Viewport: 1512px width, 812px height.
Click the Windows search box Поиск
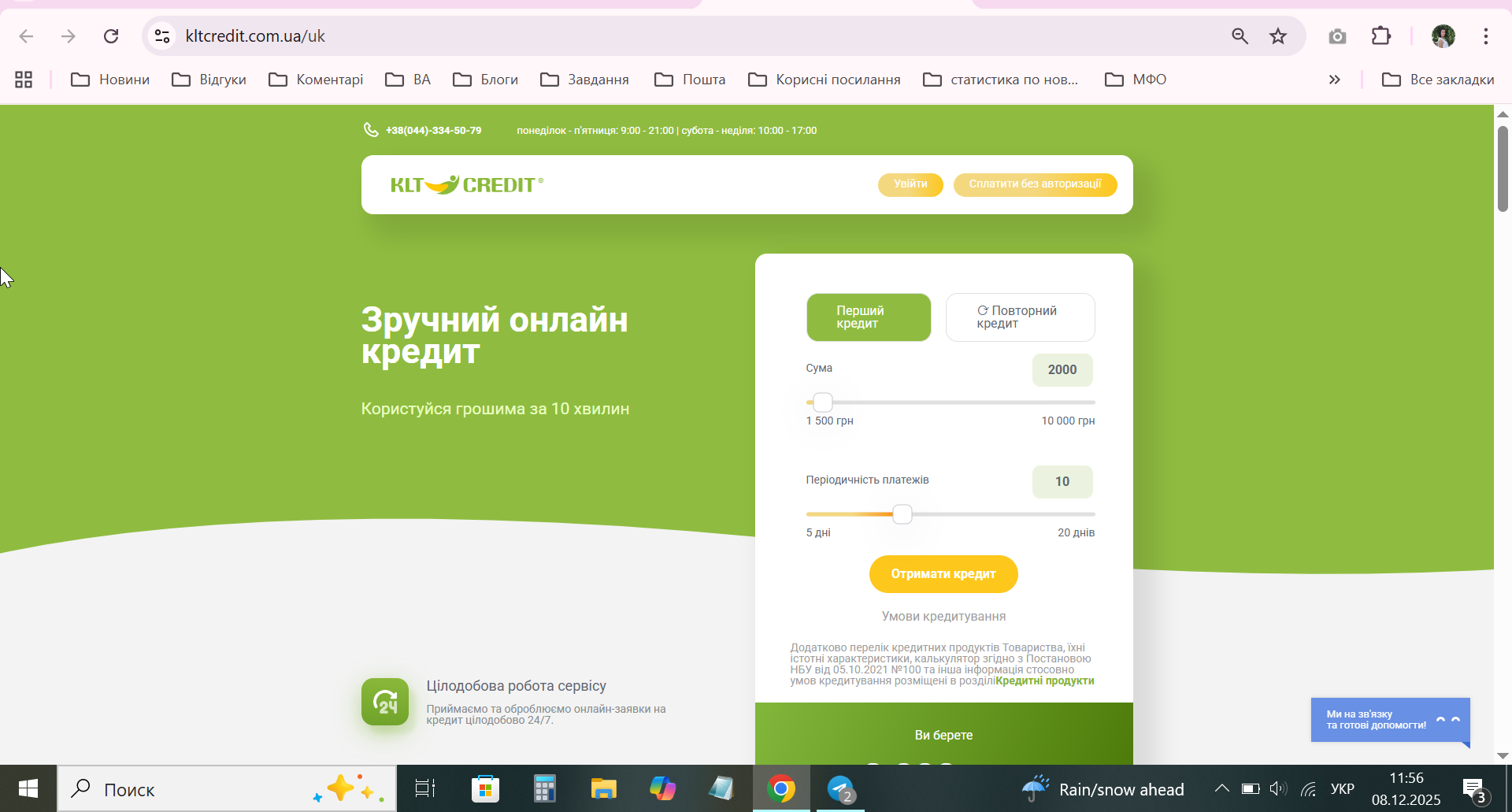pyautogui.click(x=227, y=788)
